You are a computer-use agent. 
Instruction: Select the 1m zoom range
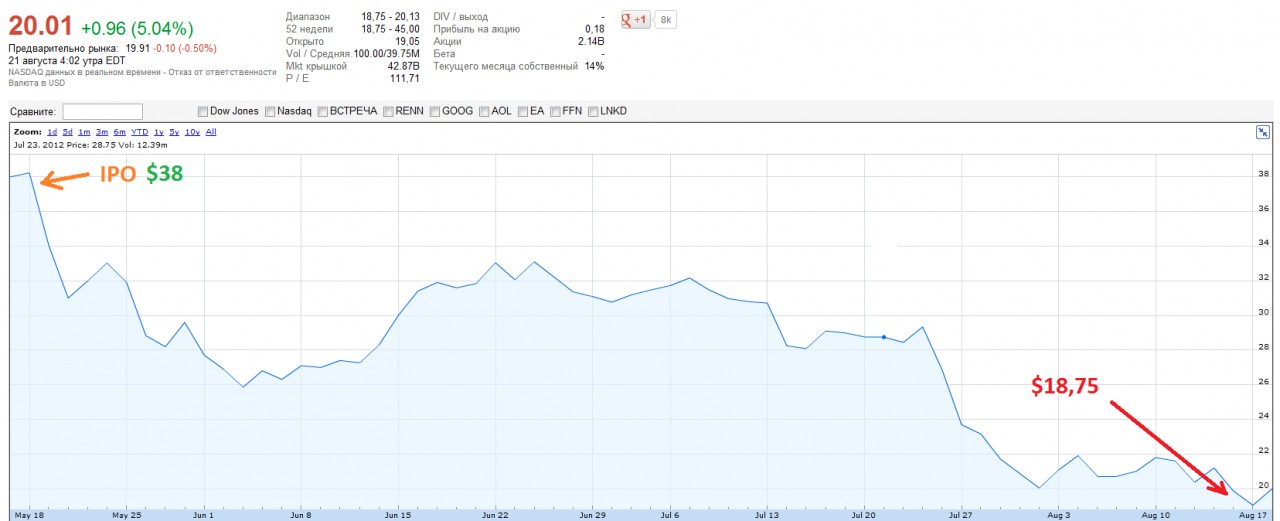pyautogui.click(x=84, y=132)
